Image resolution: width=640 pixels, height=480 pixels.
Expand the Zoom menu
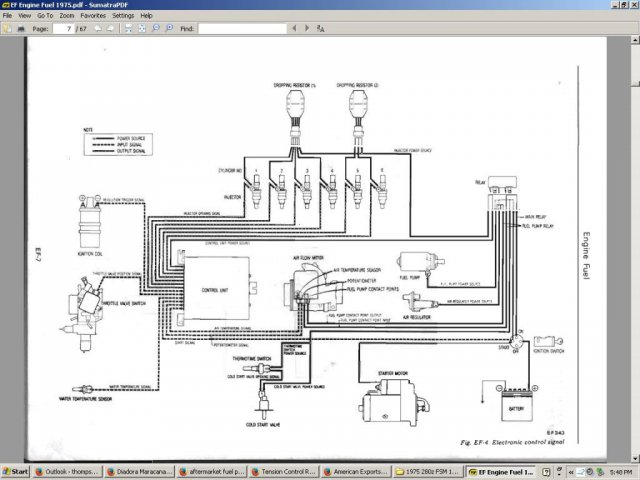point(66,16)
